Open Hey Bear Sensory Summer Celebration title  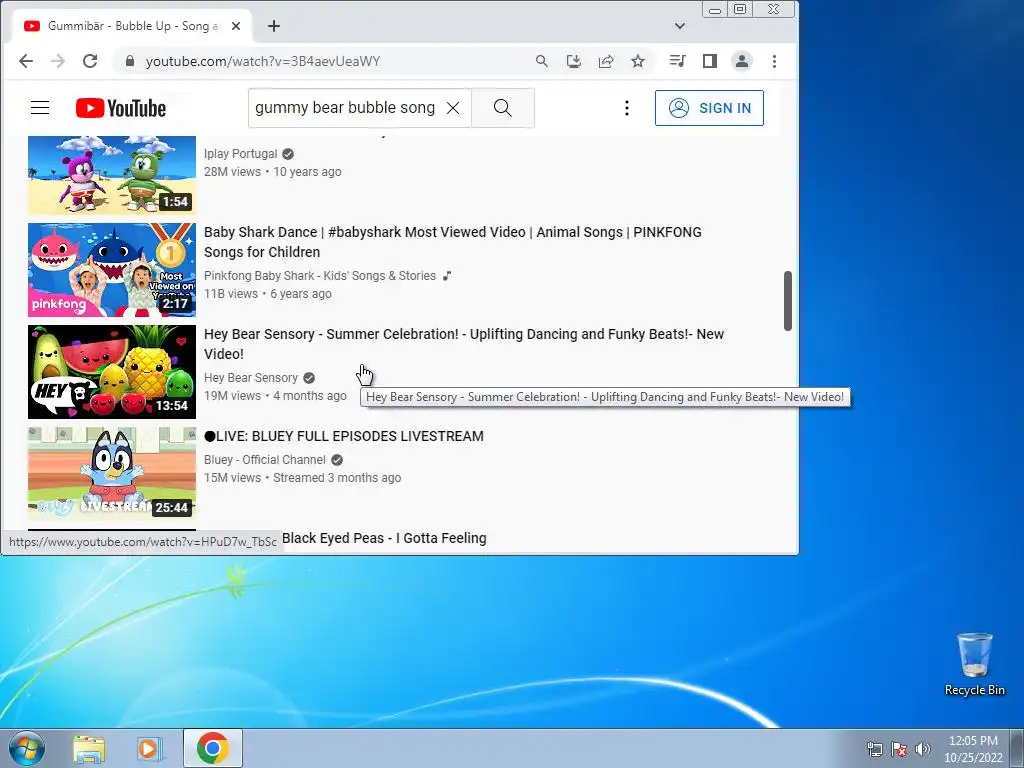[x=464, y=344]
